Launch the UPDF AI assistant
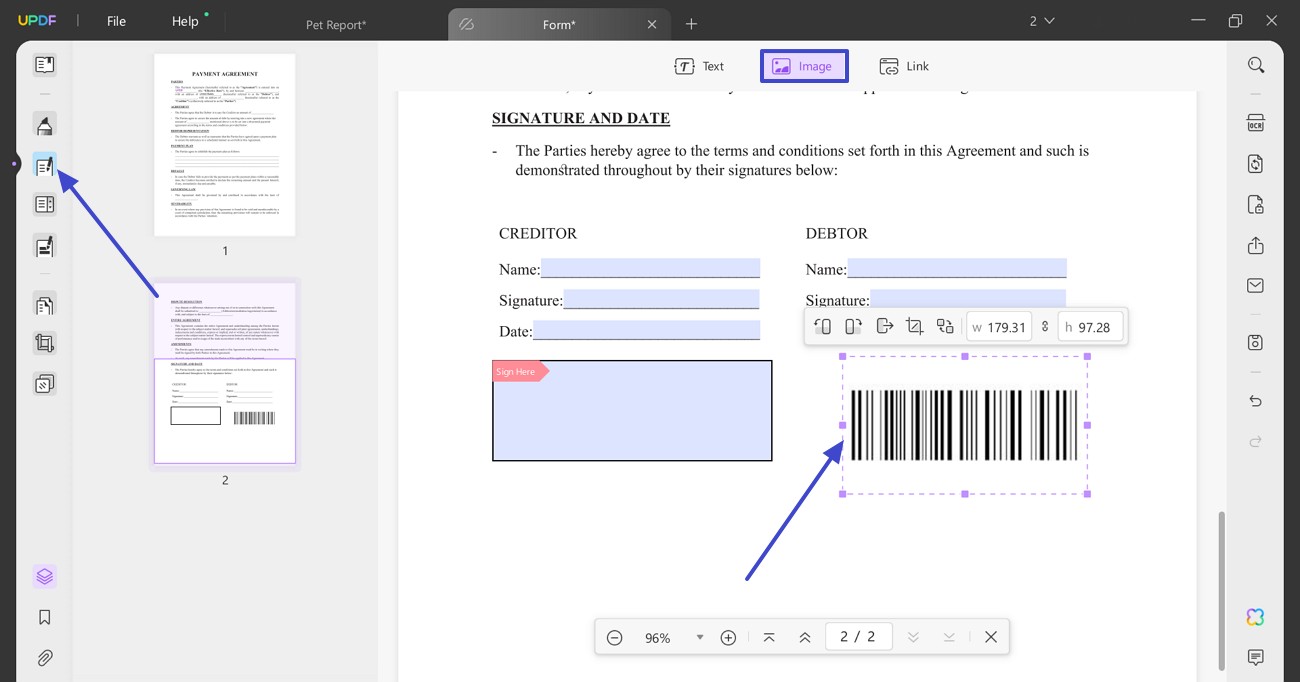1300x682 pixels. (1256, 616)
